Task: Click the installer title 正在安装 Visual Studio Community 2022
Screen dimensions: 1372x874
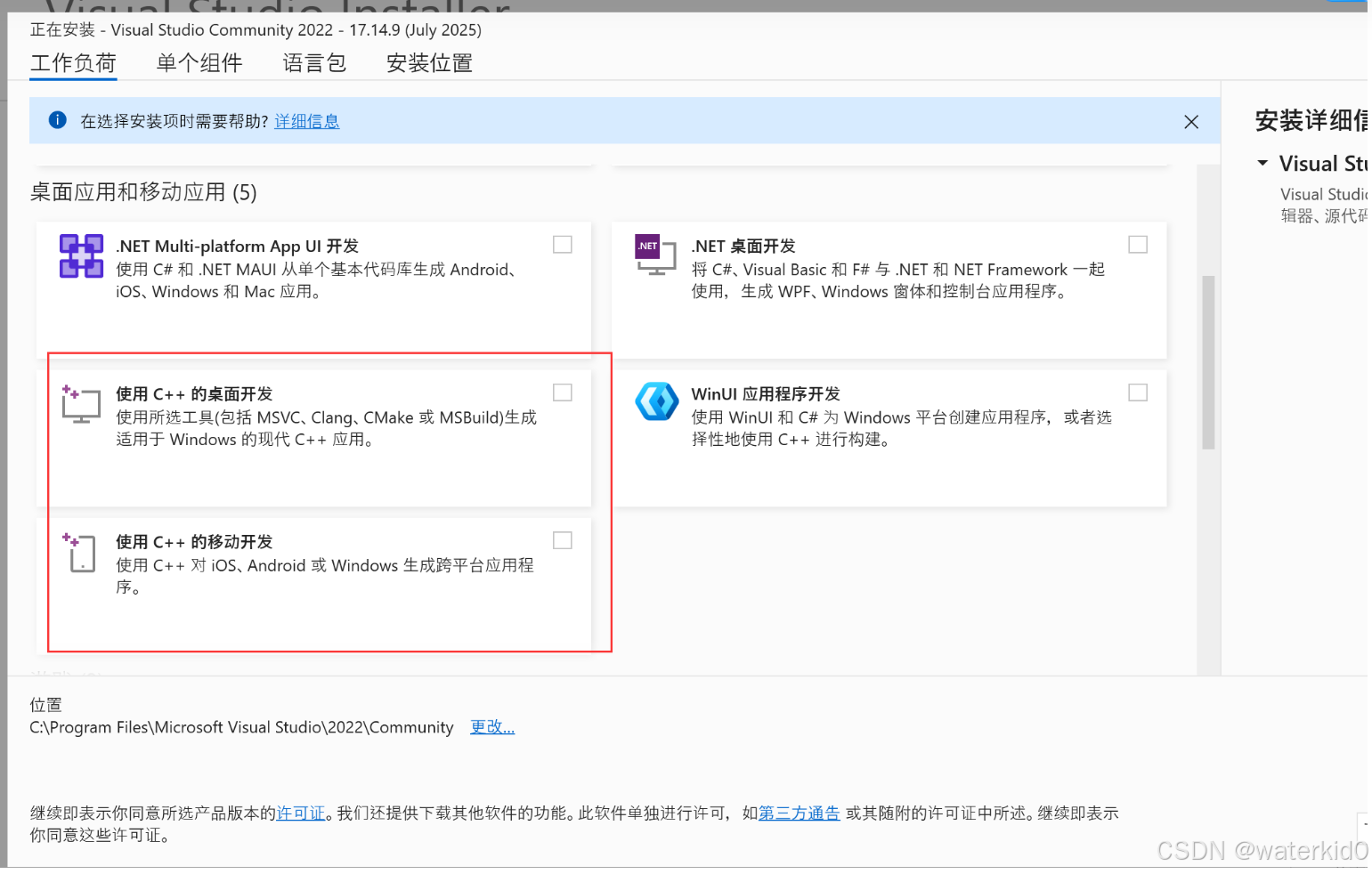Action: (256, 29)
